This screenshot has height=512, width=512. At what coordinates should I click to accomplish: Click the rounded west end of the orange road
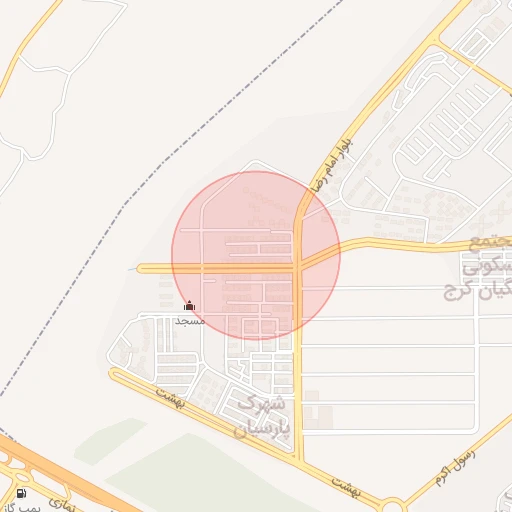pyautogui.click(x=141, y=268)
